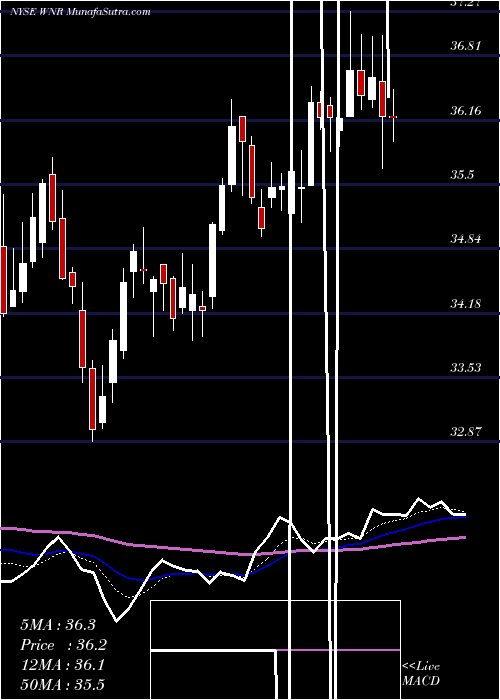This screenshot has width=500, height=700.
Task: Select the 33.53 price axis label
Action: [x=466, y=368]
